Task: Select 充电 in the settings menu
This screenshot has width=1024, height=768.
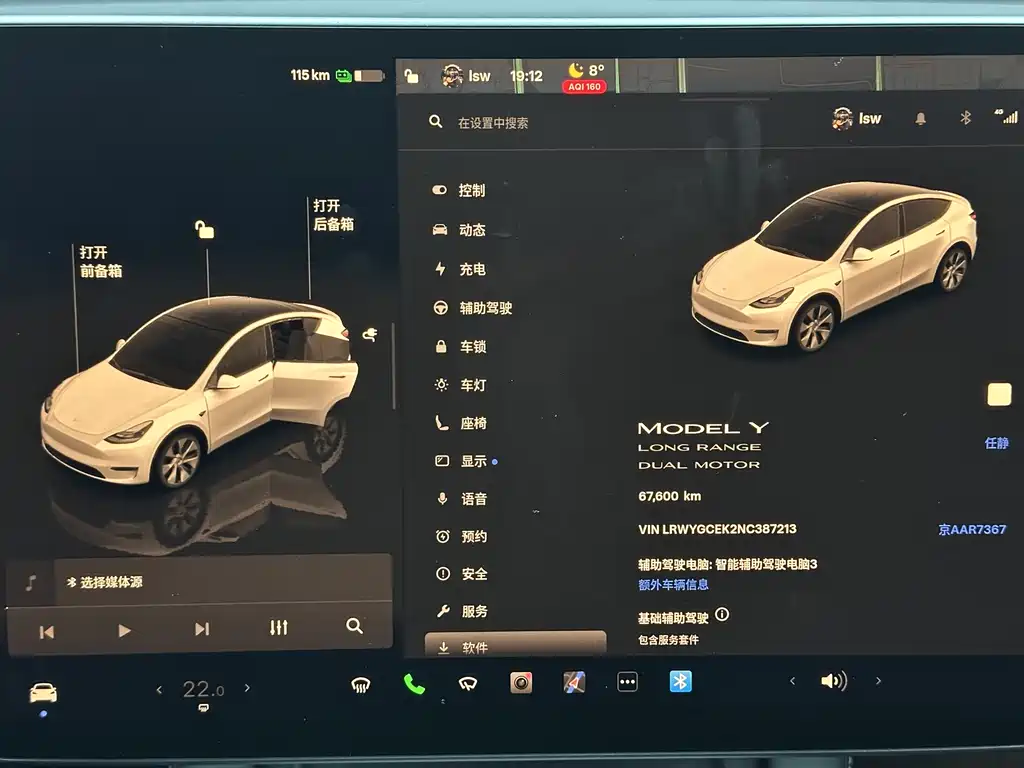Action: (x=472, y=269)
